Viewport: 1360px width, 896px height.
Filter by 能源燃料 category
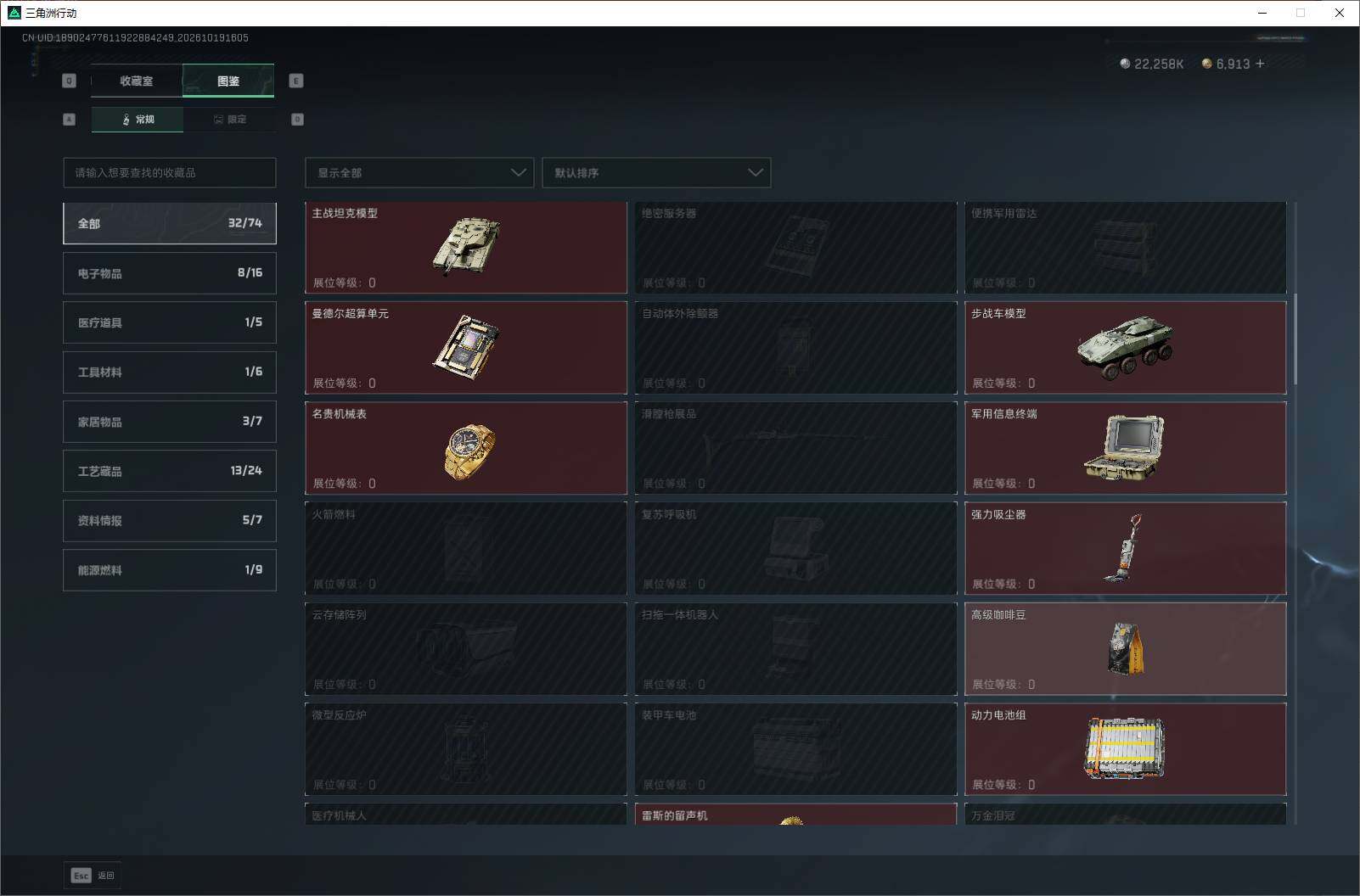[x=170, y=570]
